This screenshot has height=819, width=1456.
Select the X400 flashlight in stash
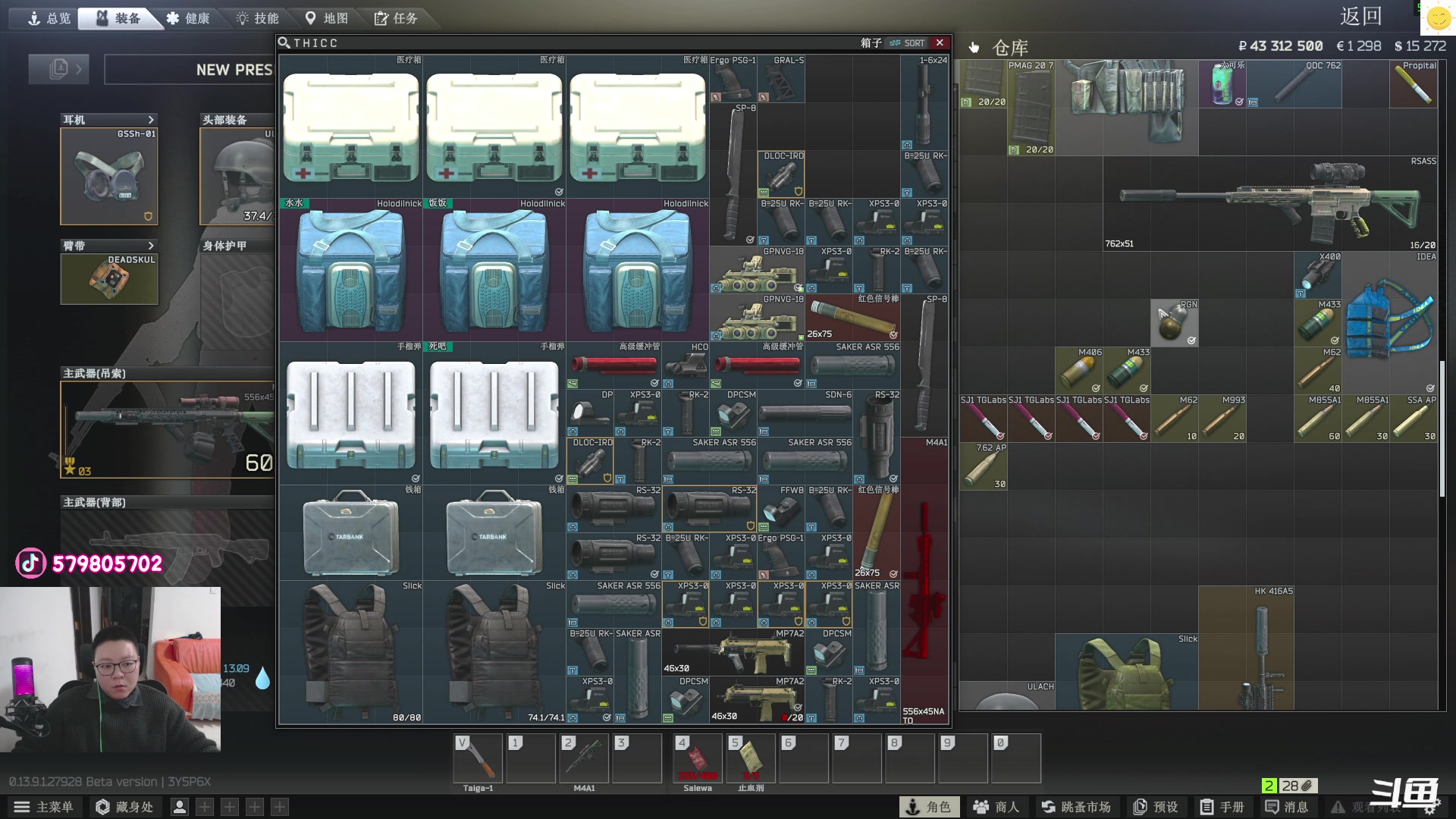pos(1318,275)
